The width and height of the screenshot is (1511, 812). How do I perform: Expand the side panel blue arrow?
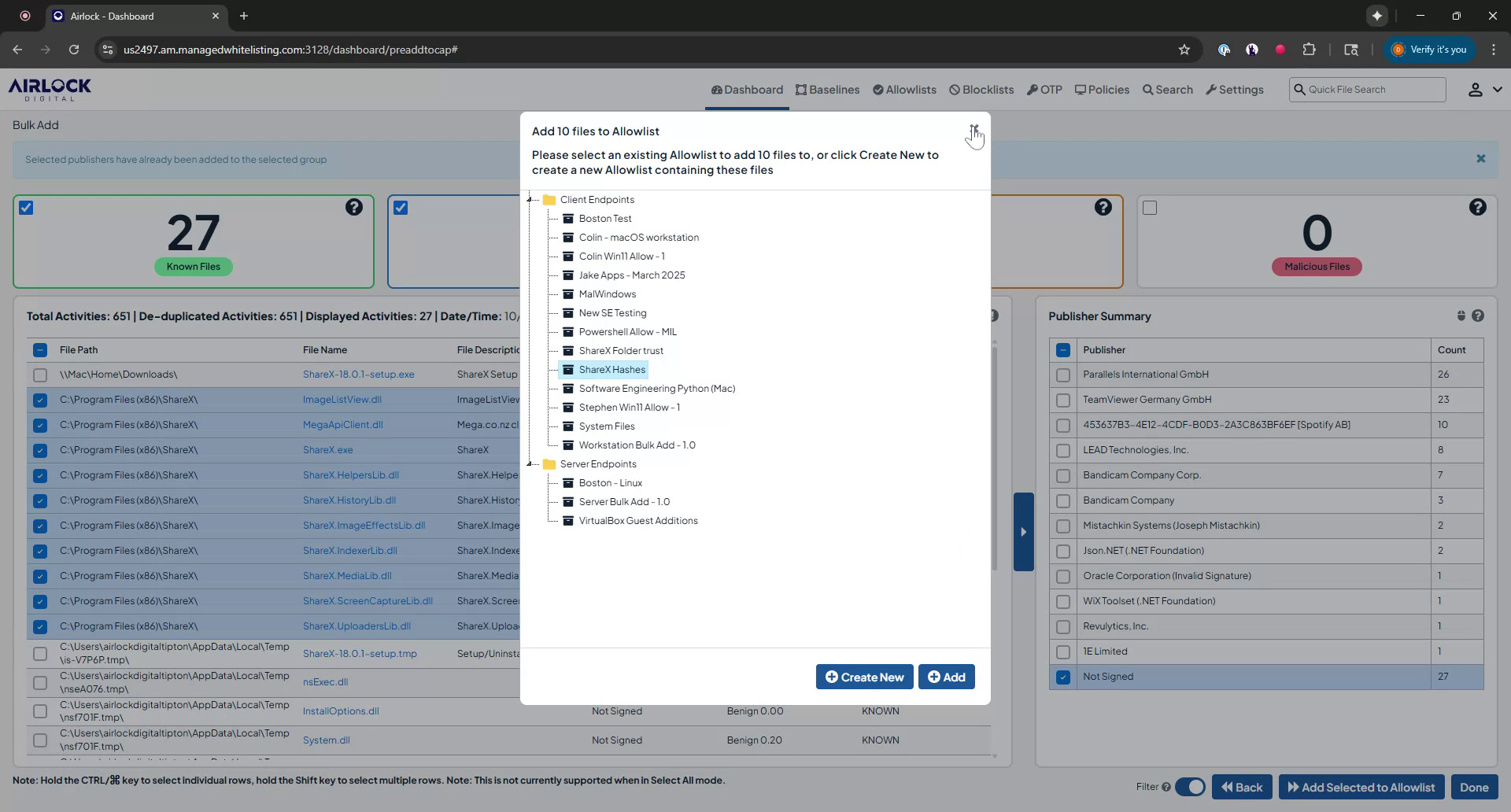(1023, 532)
